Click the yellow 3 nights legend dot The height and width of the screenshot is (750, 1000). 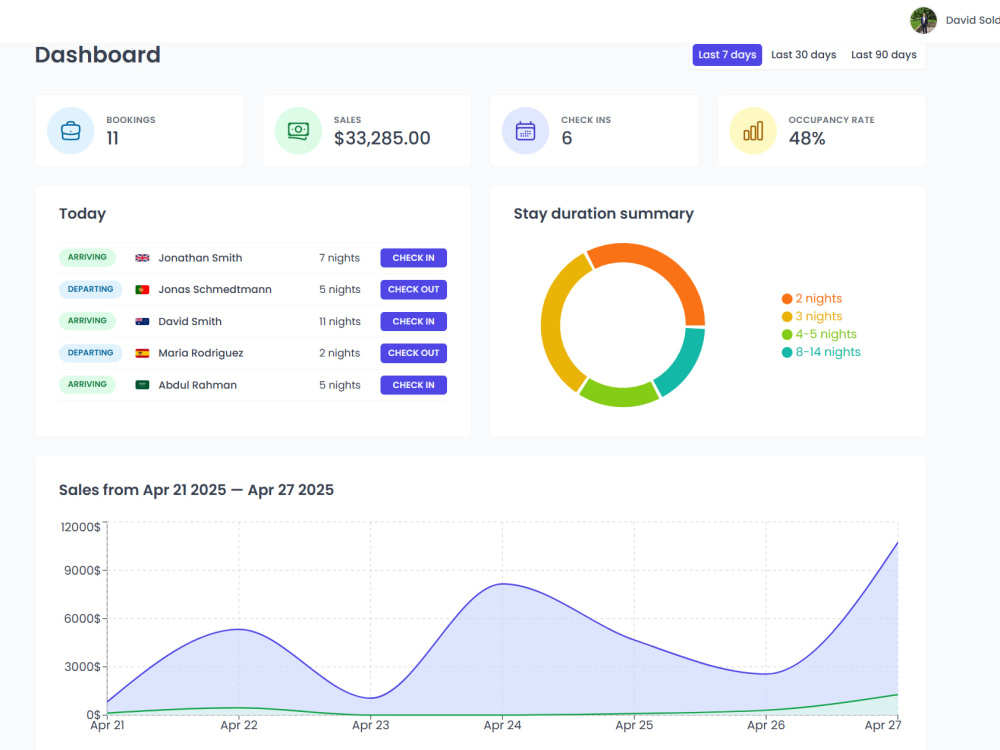787,316
